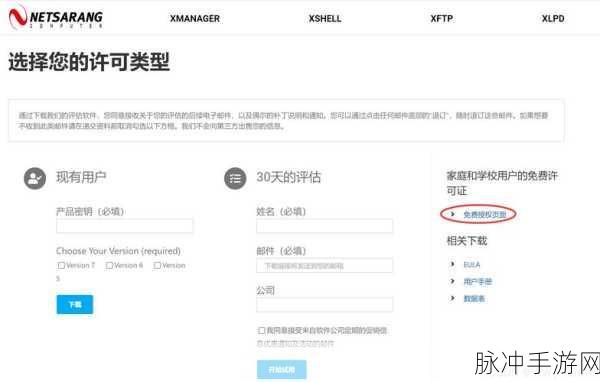Tick the marketing email consent checkbox
The width and height of the screenshot is (600, 382).
click(x=261, y=330)
